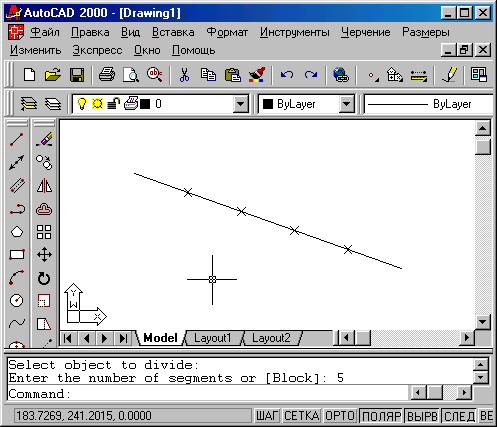Redo the undone action
Image resolution: width=497 pixels, height=427 pixels.
pos(311,75)
